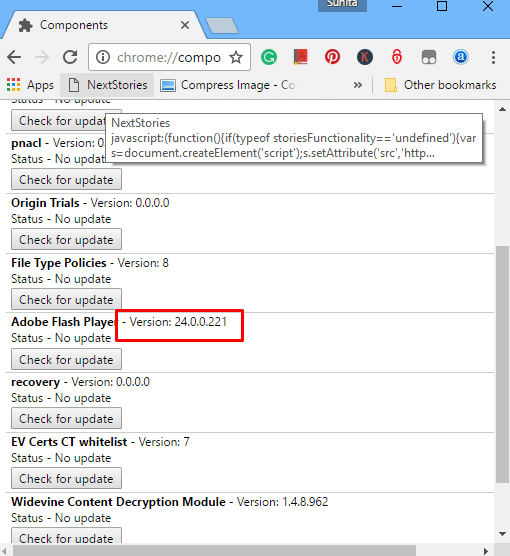510x556 pixels.
Task: Minimize the Chrome window
Action: click(397, 6)
